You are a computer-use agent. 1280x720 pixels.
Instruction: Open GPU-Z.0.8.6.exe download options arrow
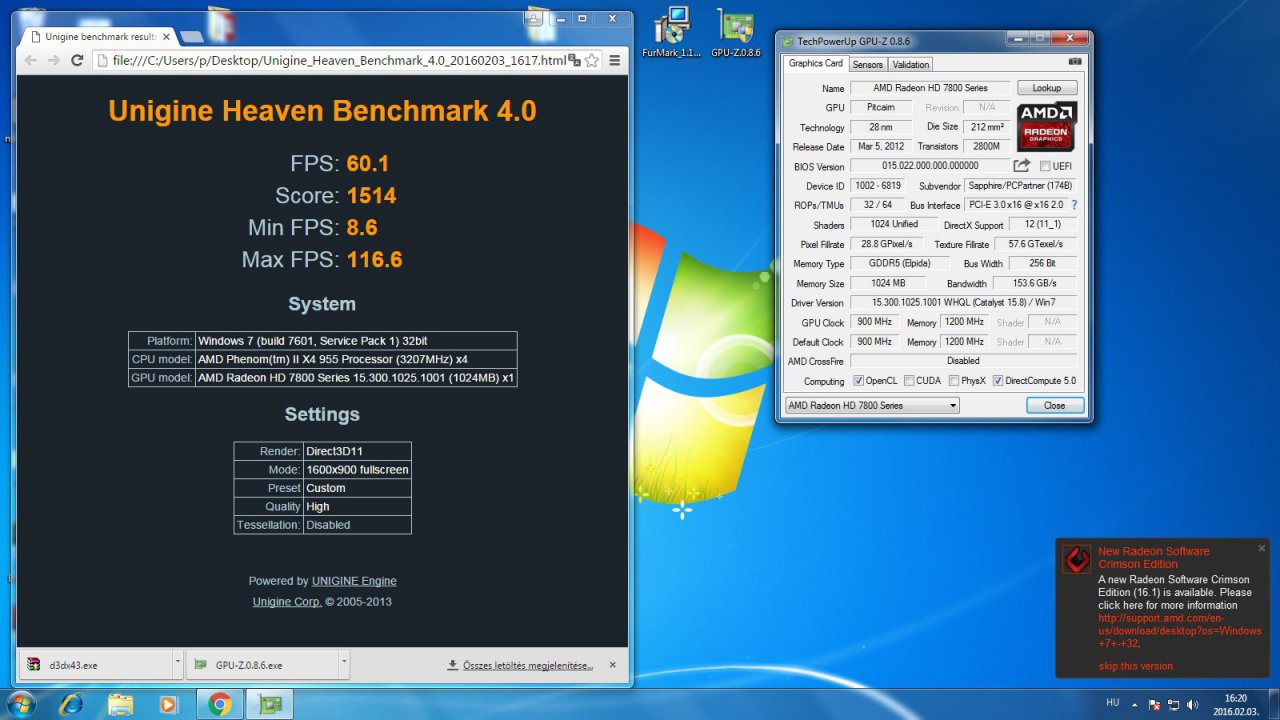click(x=343, y=662)
